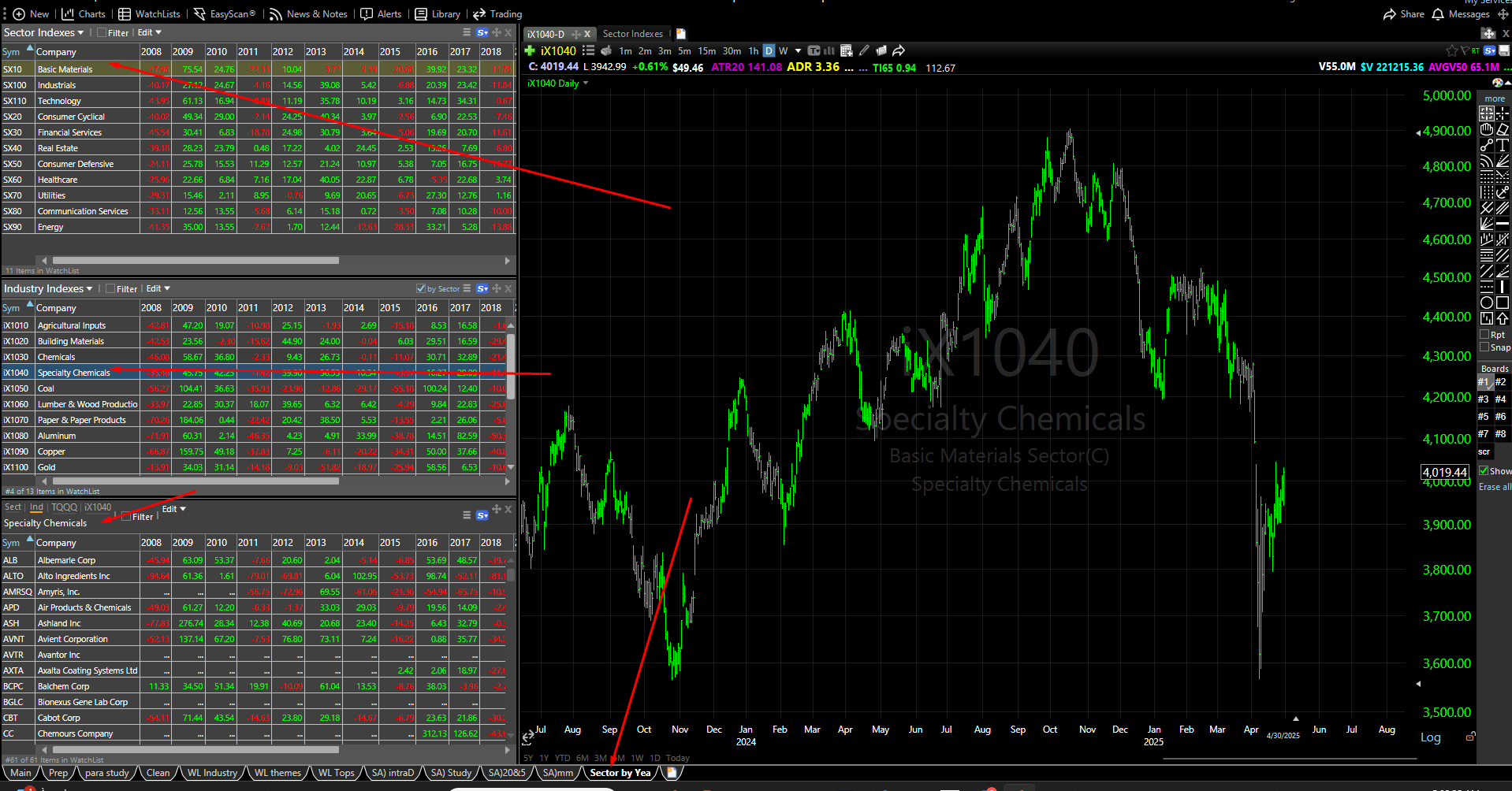
Task: Enable the Filter checkbox in Sector Indexes panel
Action: pyautogui.click(x=102, y=33)
